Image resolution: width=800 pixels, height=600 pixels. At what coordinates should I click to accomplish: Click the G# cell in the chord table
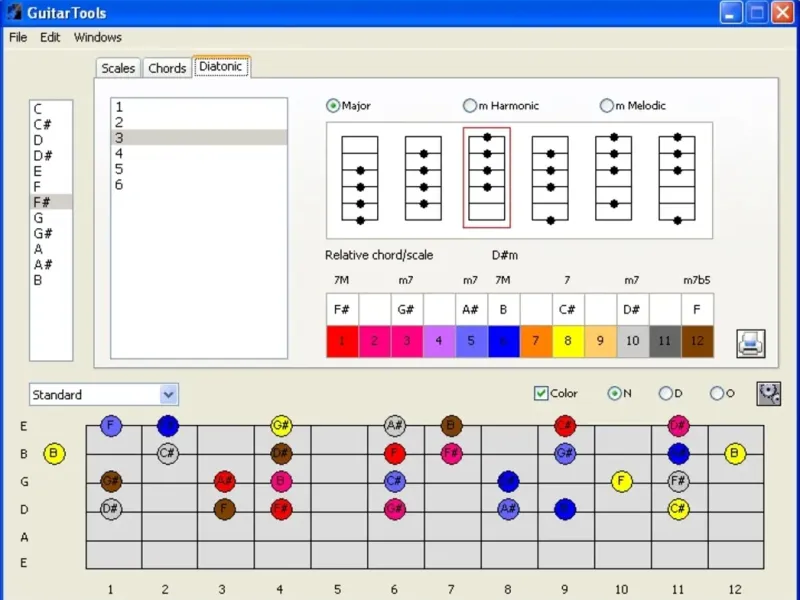click(407, 309)
